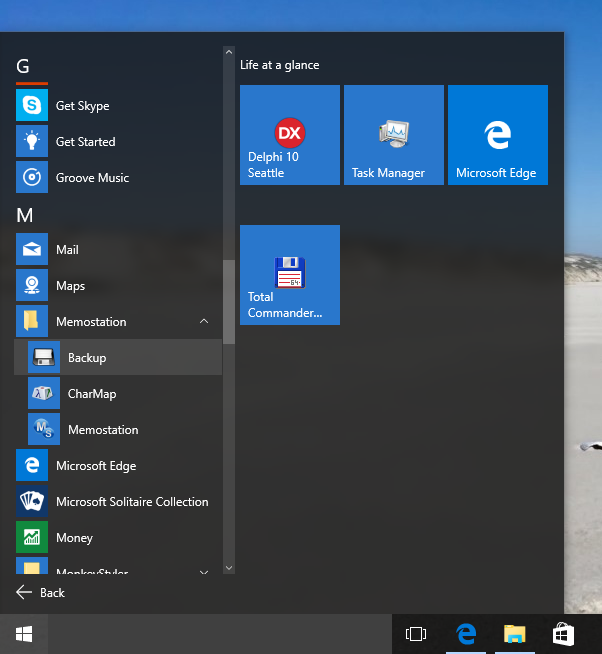Select the Mail text label
Image resolution: width=602 pixels, height=654 pixels.
(x=67, y=249)
